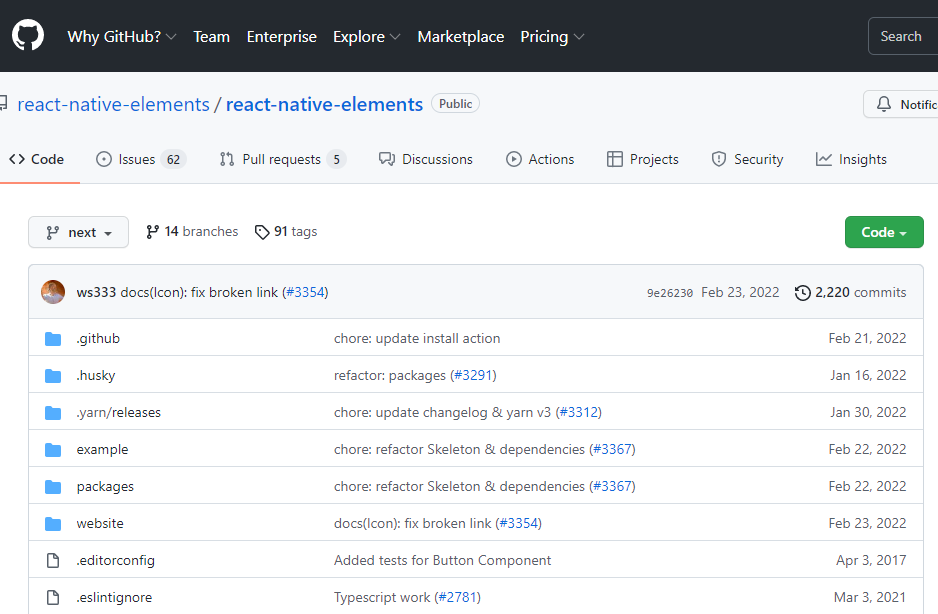Open the .husky folder

[x=96, y=375]
